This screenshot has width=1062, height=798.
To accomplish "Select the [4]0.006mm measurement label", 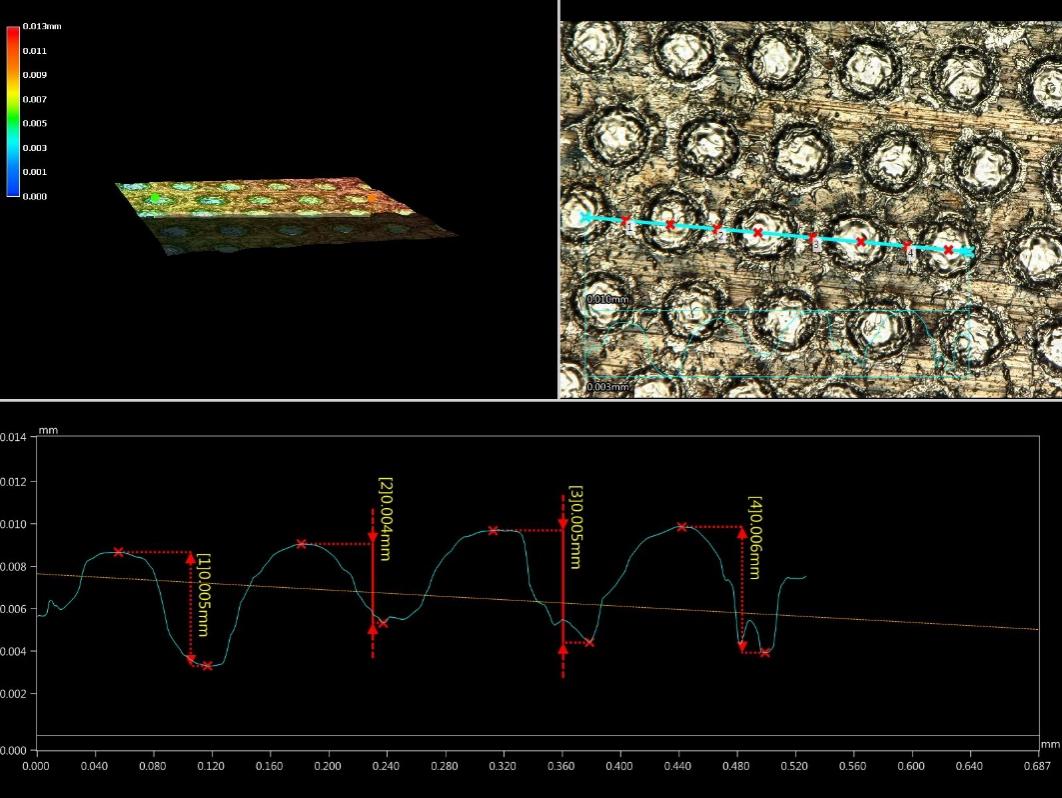I will click(754, 538).
